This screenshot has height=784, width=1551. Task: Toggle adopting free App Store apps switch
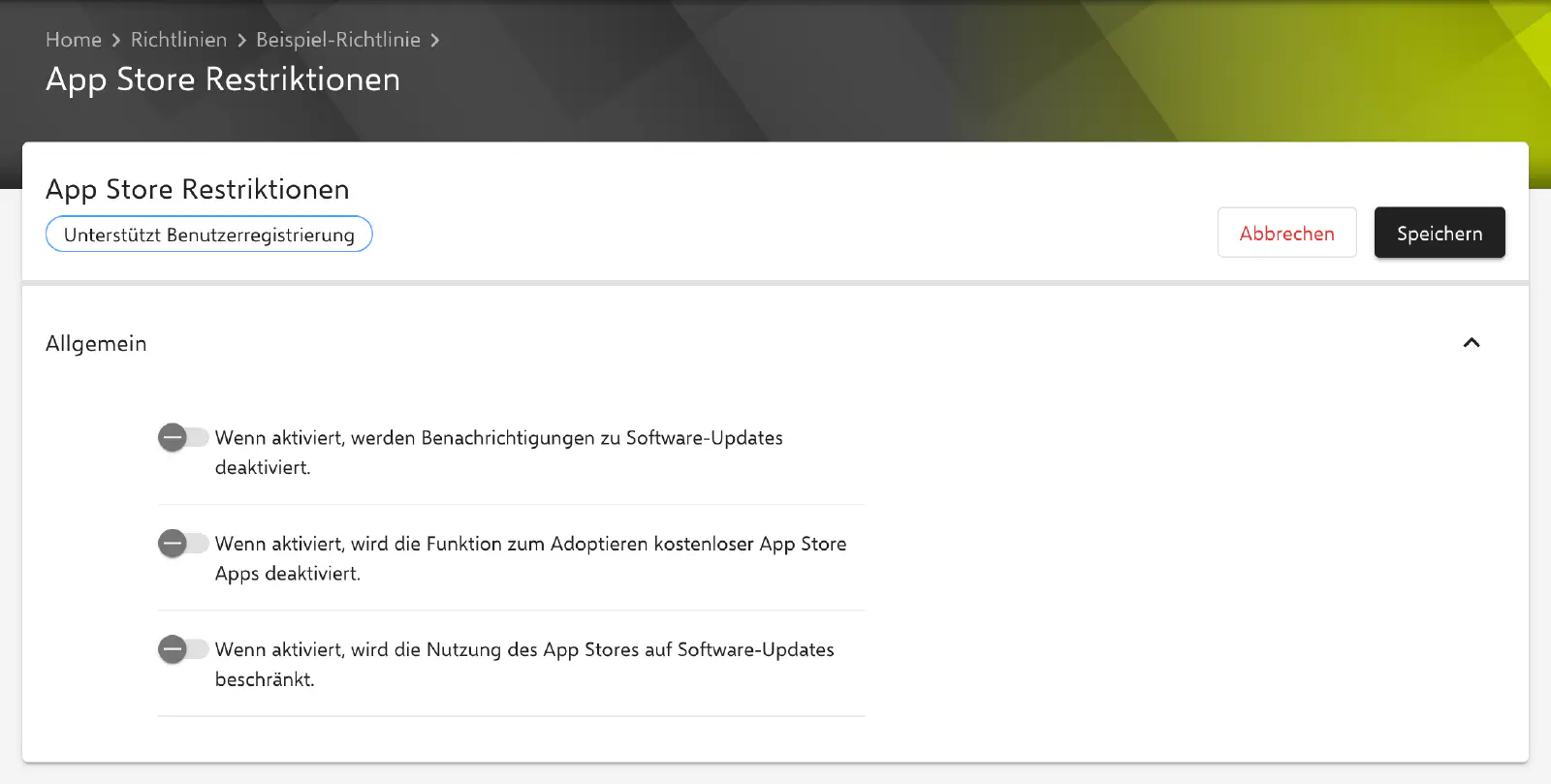[x=183, y=544]
